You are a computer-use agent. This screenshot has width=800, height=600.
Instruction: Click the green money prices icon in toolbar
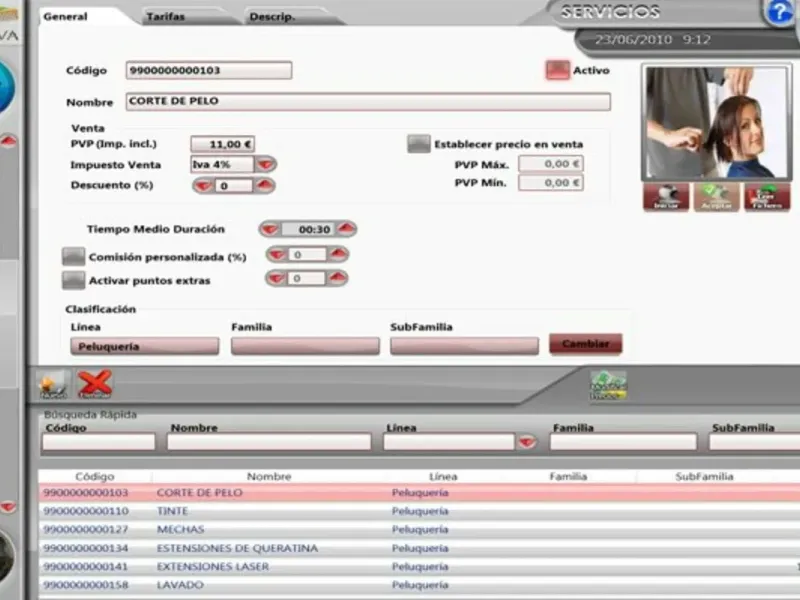608,386
